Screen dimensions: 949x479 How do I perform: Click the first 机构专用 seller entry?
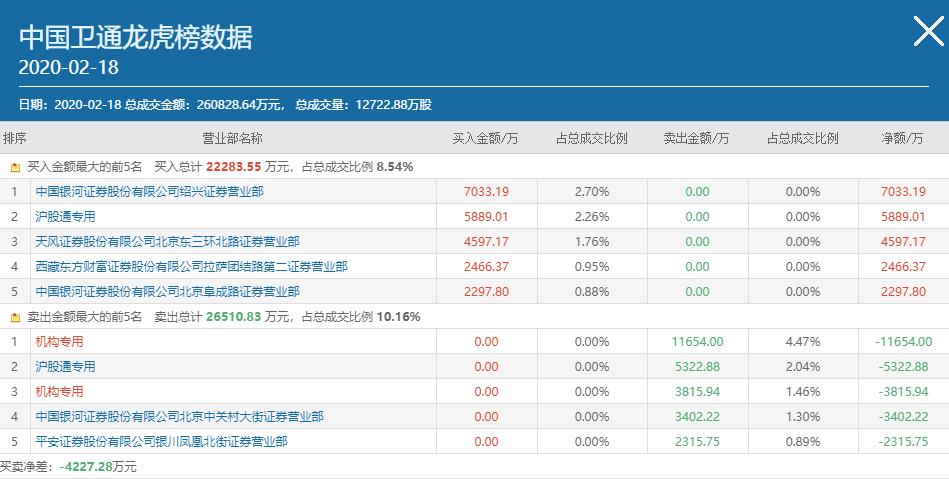(x=59, y=341)
